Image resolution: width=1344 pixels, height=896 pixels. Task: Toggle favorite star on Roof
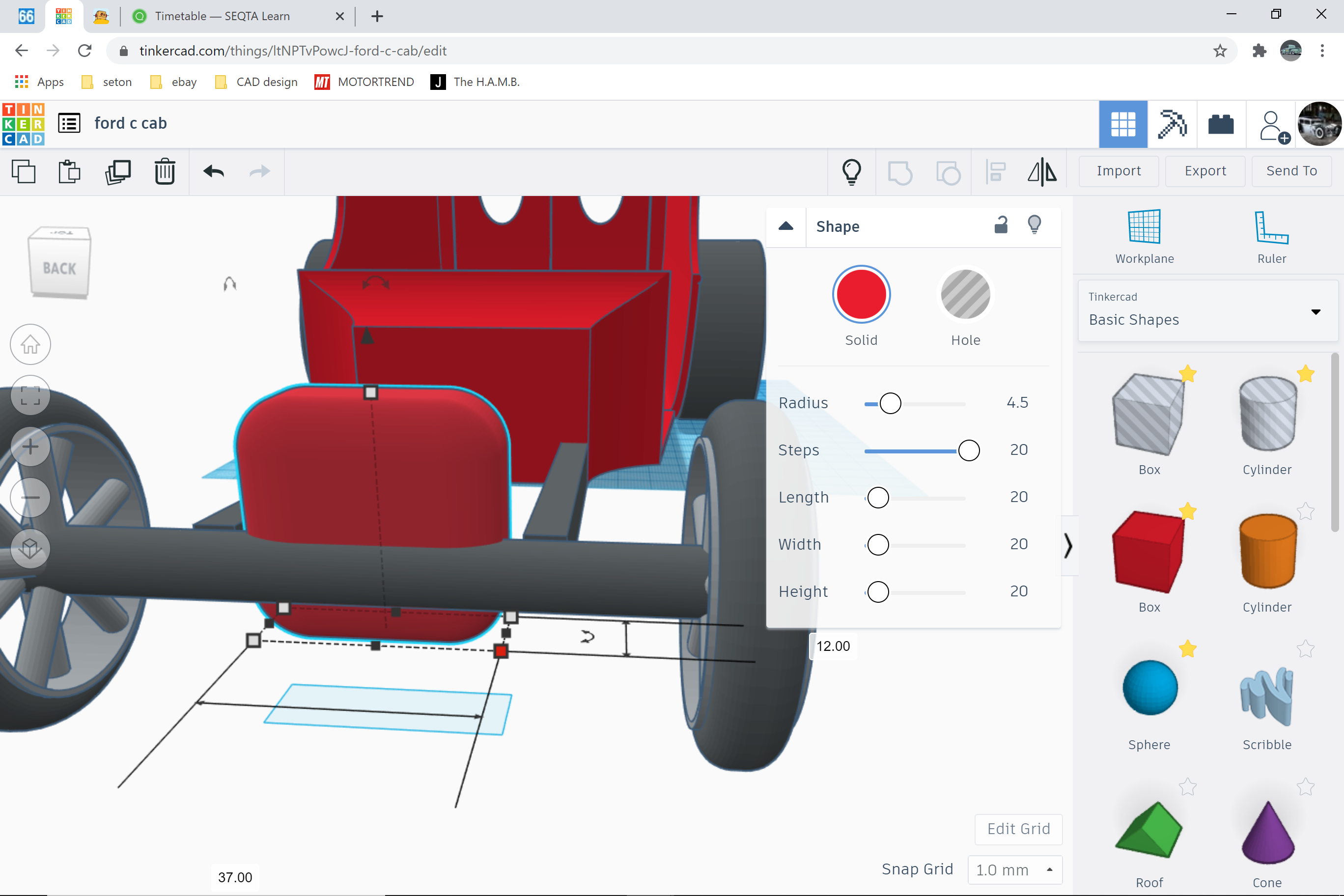[1187, 787]
